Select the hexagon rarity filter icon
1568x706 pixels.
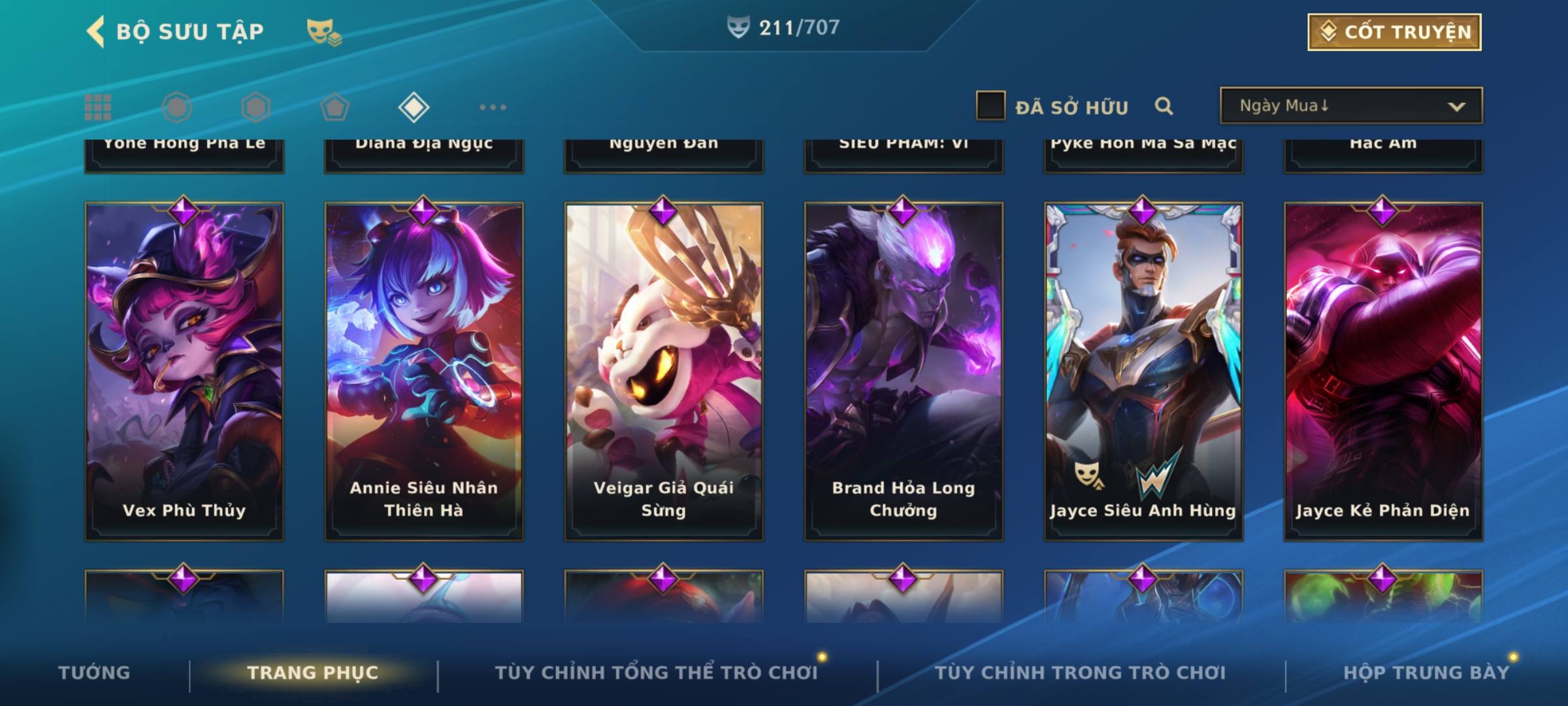coord(255,107)
